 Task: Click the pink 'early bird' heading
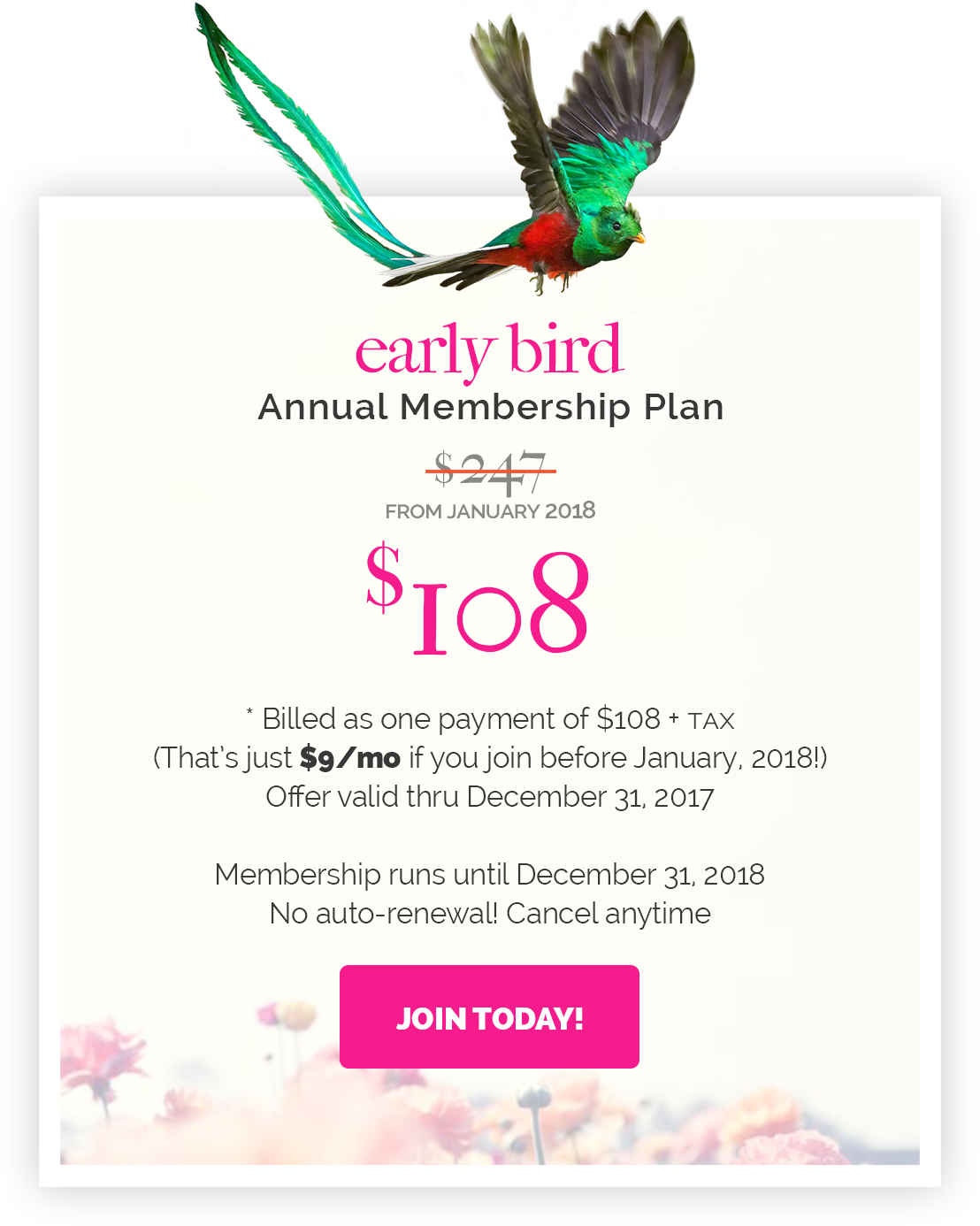coord(489,351)
